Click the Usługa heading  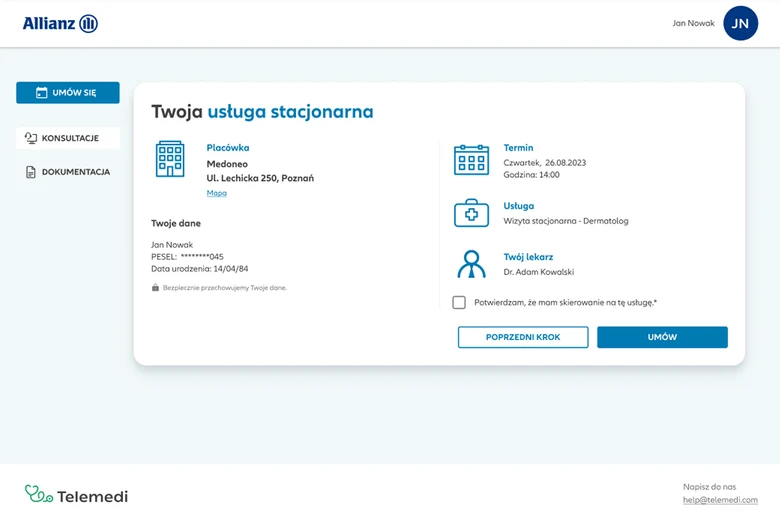coord(519,206)
